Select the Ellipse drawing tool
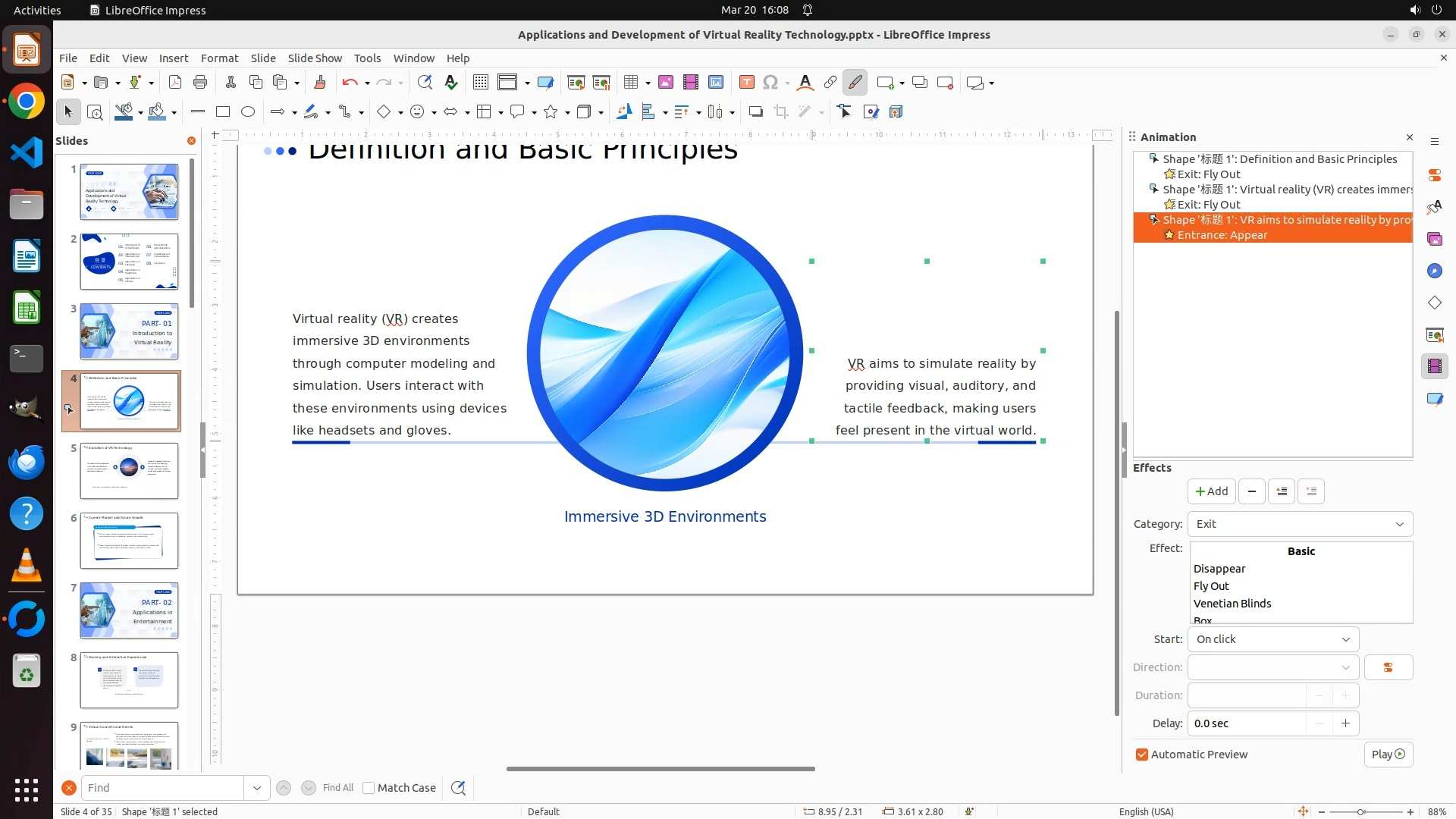 point(248,112)
